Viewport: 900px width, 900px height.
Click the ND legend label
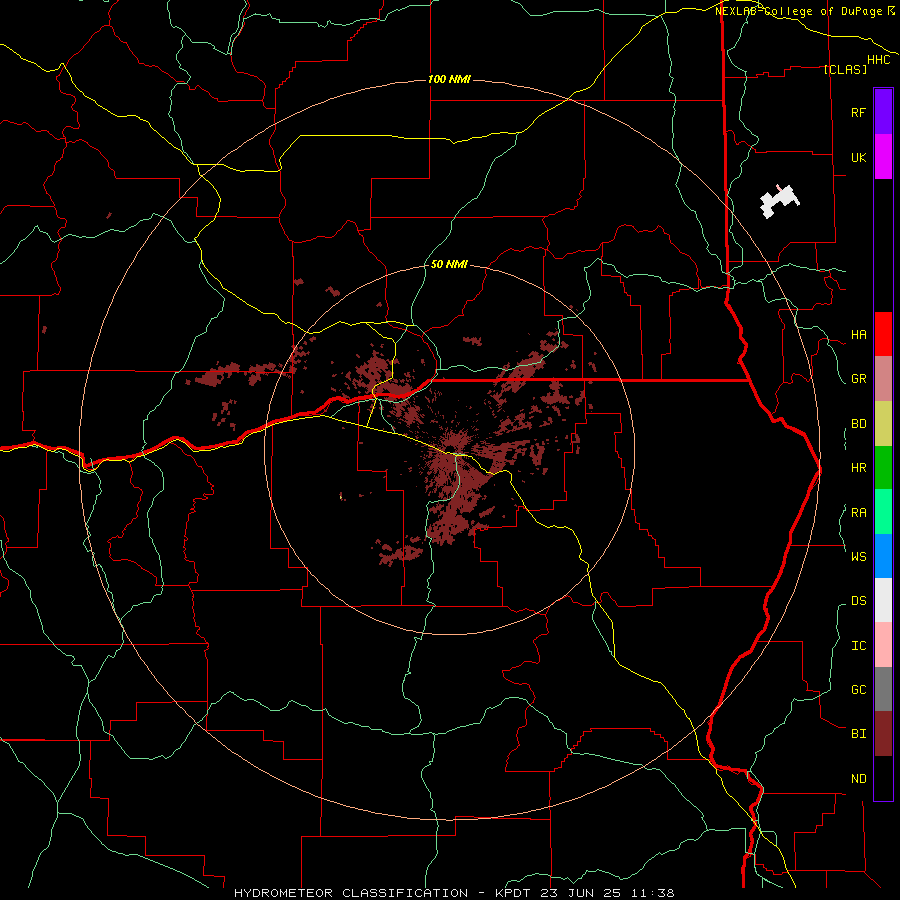pyautogui.click(x=858, y=779)
